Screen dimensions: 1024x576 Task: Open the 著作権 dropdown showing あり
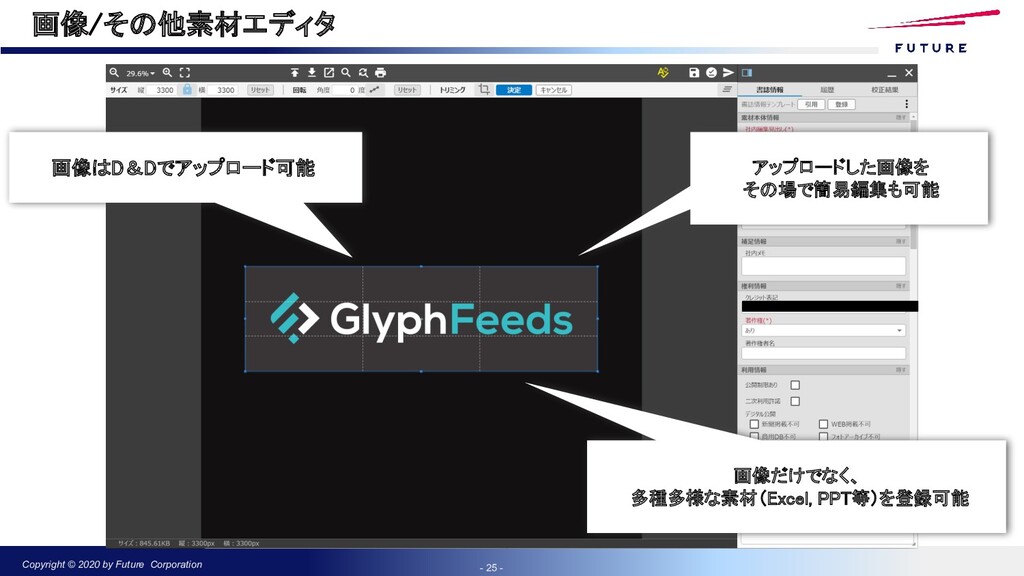tap(824, 331)
